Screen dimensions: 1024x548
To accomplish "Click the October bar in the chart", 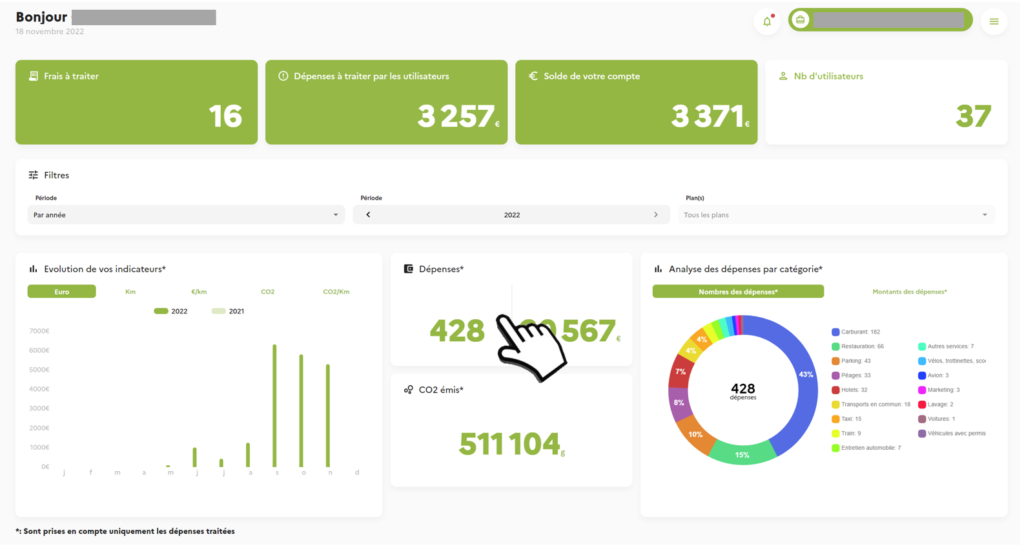I will pyautogui.click(x=301, y=411).
